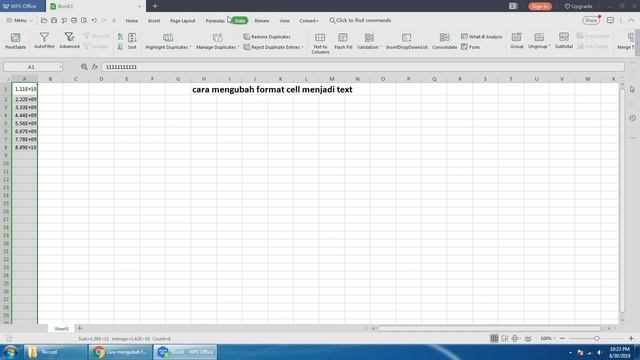Click Remove Duplicates
This screenshot has height=360, width=640.
267,37
